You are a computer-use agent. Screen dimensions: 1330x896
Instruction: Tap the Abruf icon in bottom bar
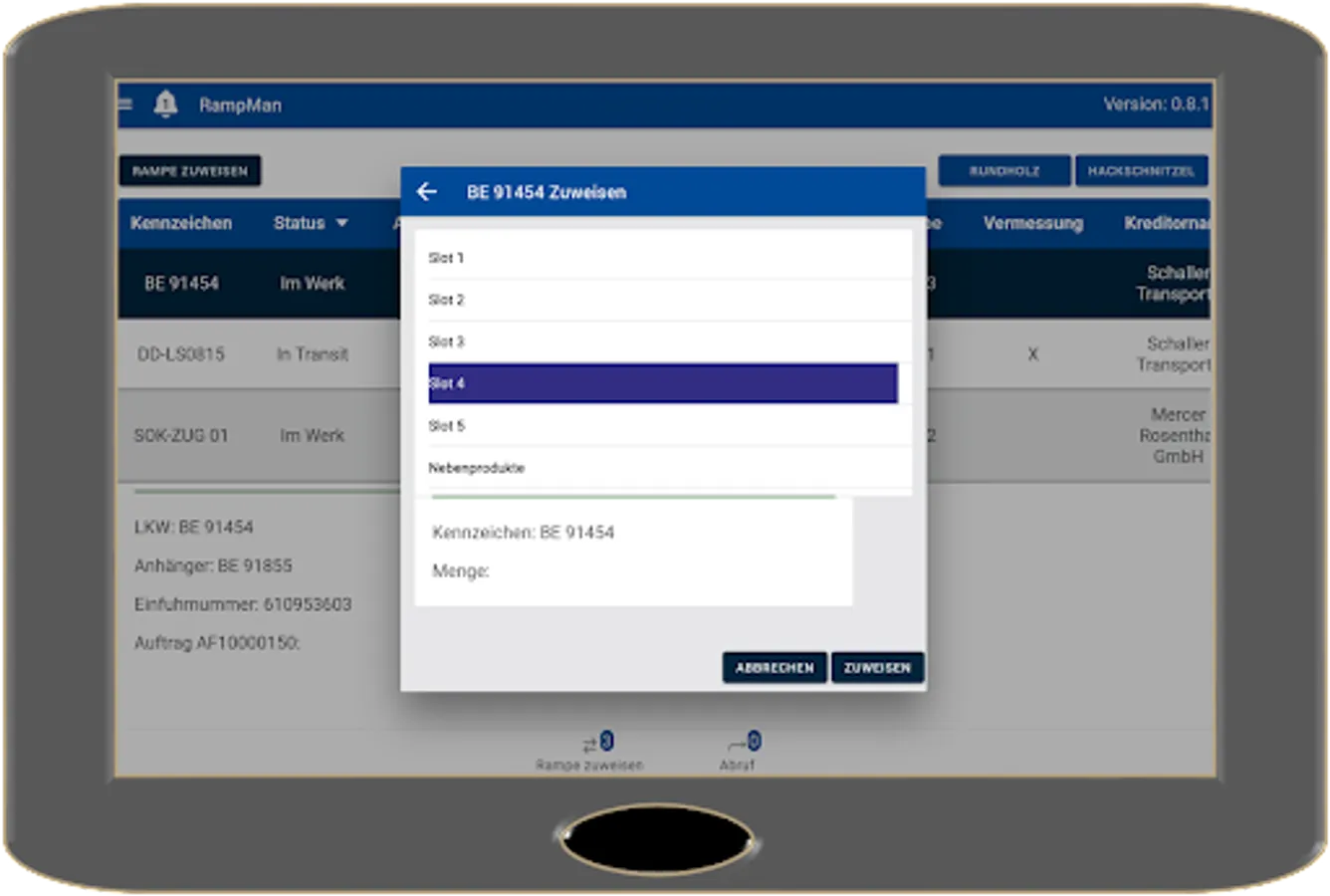[x=737, y=745]
